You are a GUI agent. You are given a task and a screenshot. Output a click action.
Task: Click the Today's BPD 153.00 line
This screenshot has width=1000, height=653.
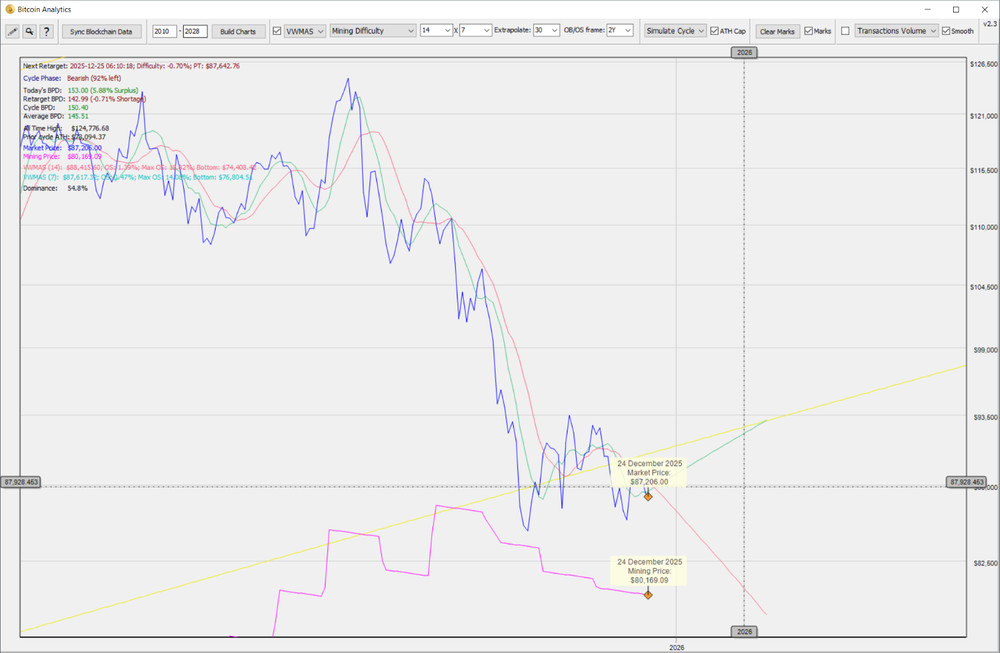[x=80, y=91]
